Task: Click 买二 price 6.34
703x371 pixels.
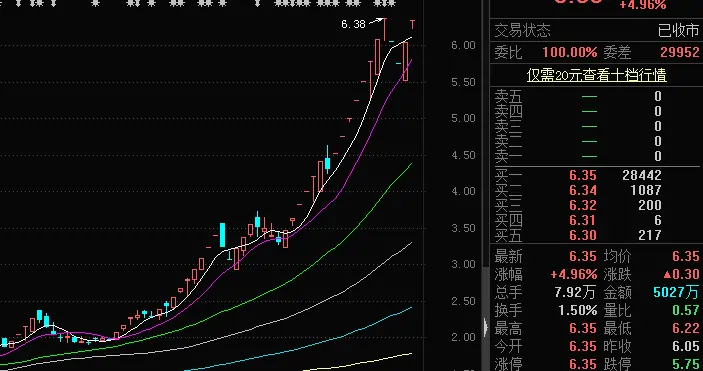Action: pos(583,190)
